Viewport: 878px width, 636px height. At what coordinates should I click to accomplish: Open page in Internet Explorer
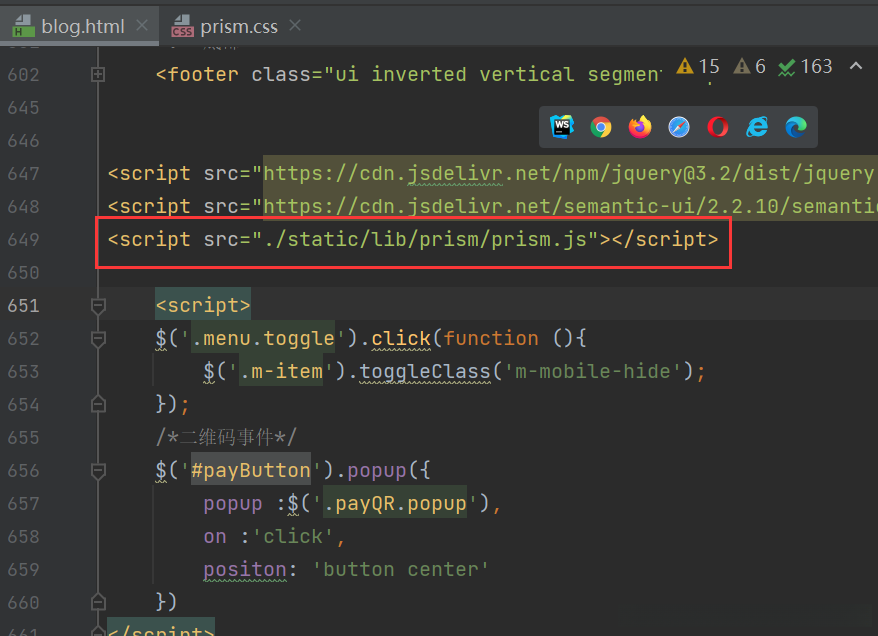[x=757, y=127]
